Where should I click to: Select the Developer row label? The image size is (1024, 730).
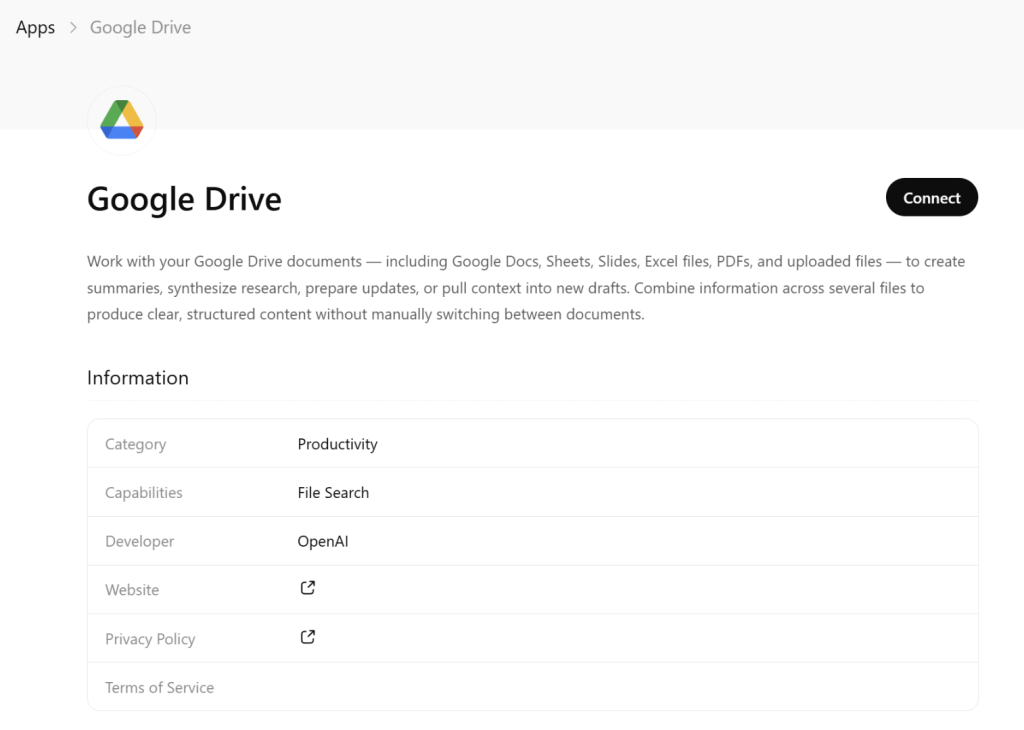[140, 541]
